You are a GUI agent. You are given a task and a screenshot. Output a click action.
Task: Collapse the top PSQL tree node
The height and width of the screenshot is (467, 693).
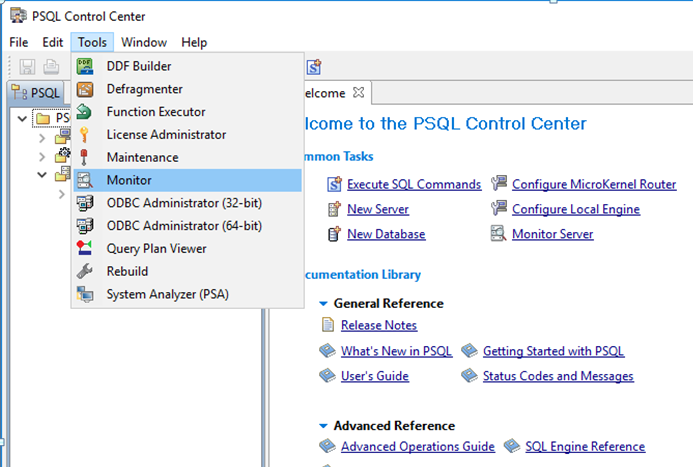(x=22, y=118)
